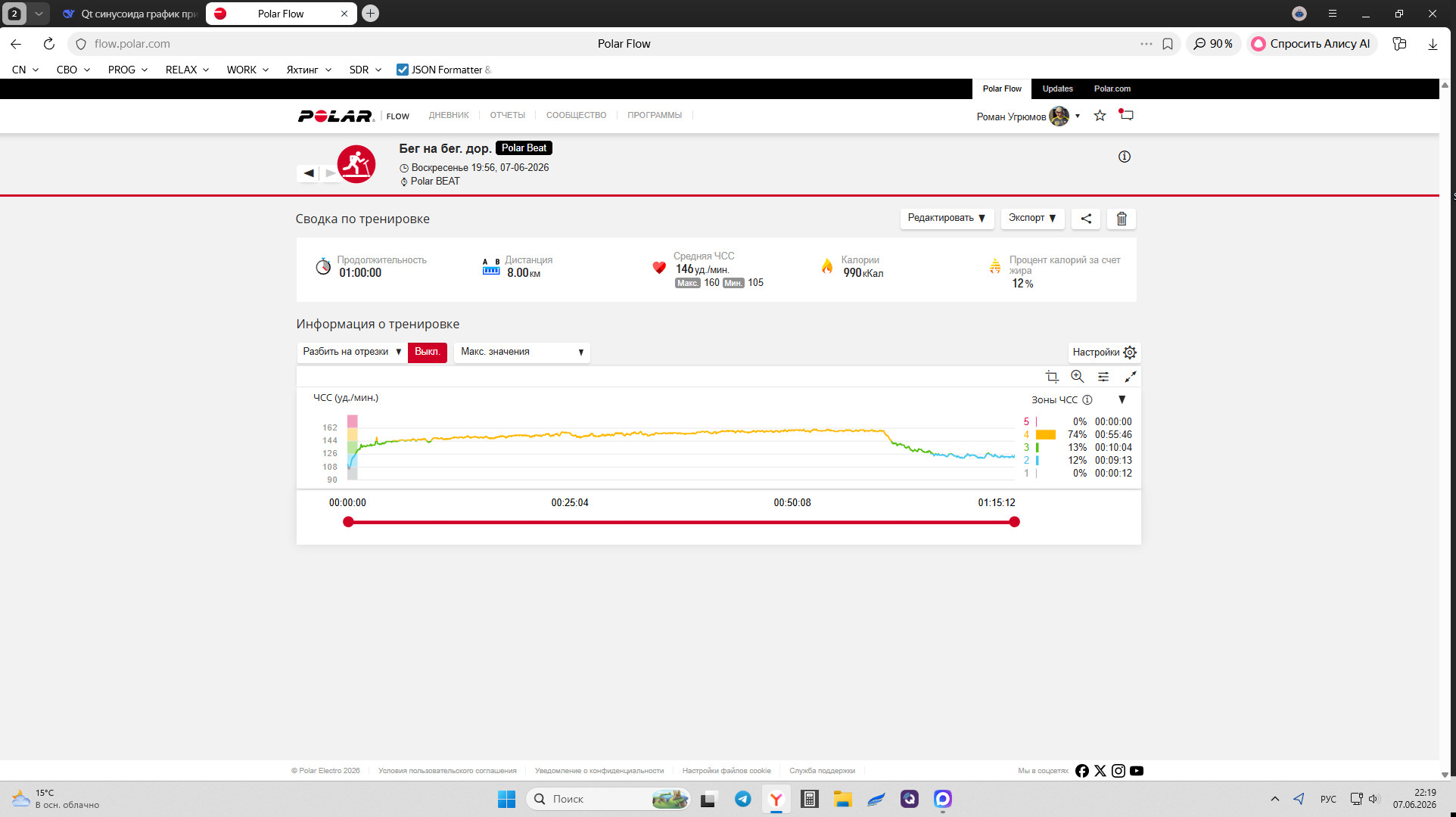This screenshot has width=1456, height=817.
Task: Open the 90% zoom indicator
Action: (1213, 44)
